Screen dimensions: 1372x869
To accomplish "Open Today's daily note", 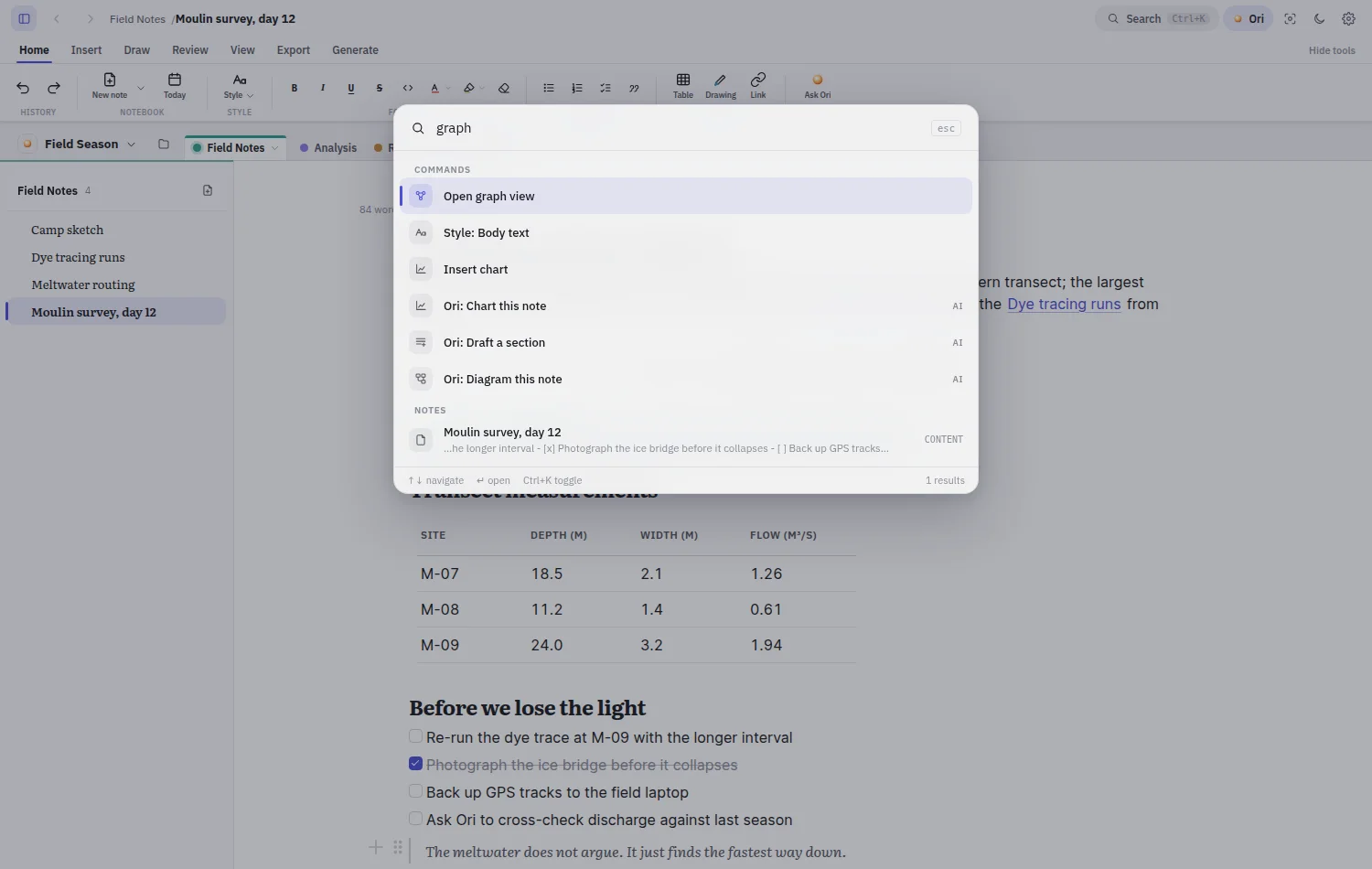I will point(175,86).
